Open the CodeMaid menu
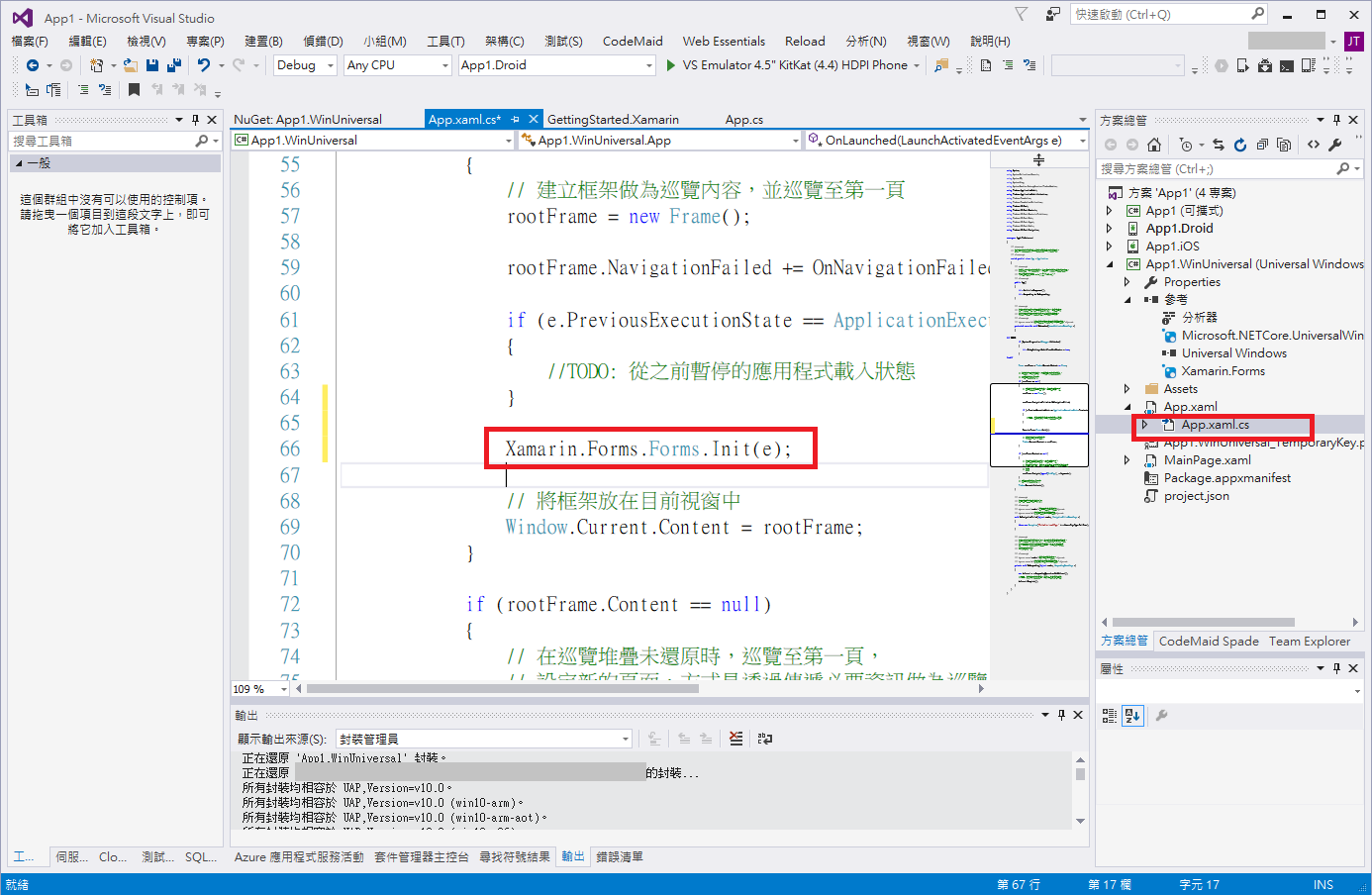 coord(633,41)
